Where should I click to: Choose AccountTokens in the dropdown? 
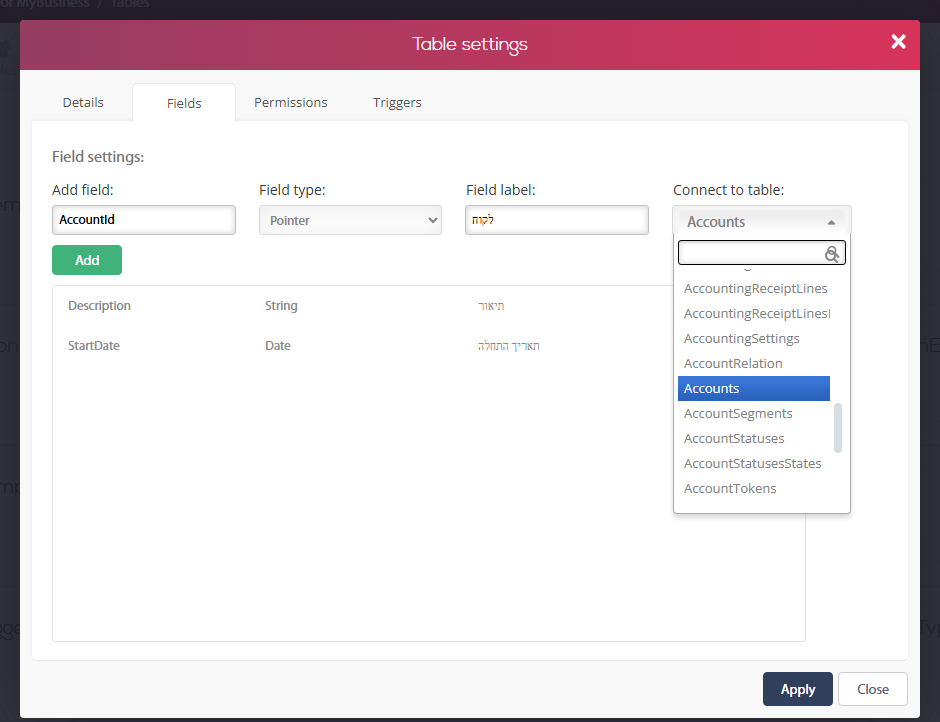pos(754,489)
